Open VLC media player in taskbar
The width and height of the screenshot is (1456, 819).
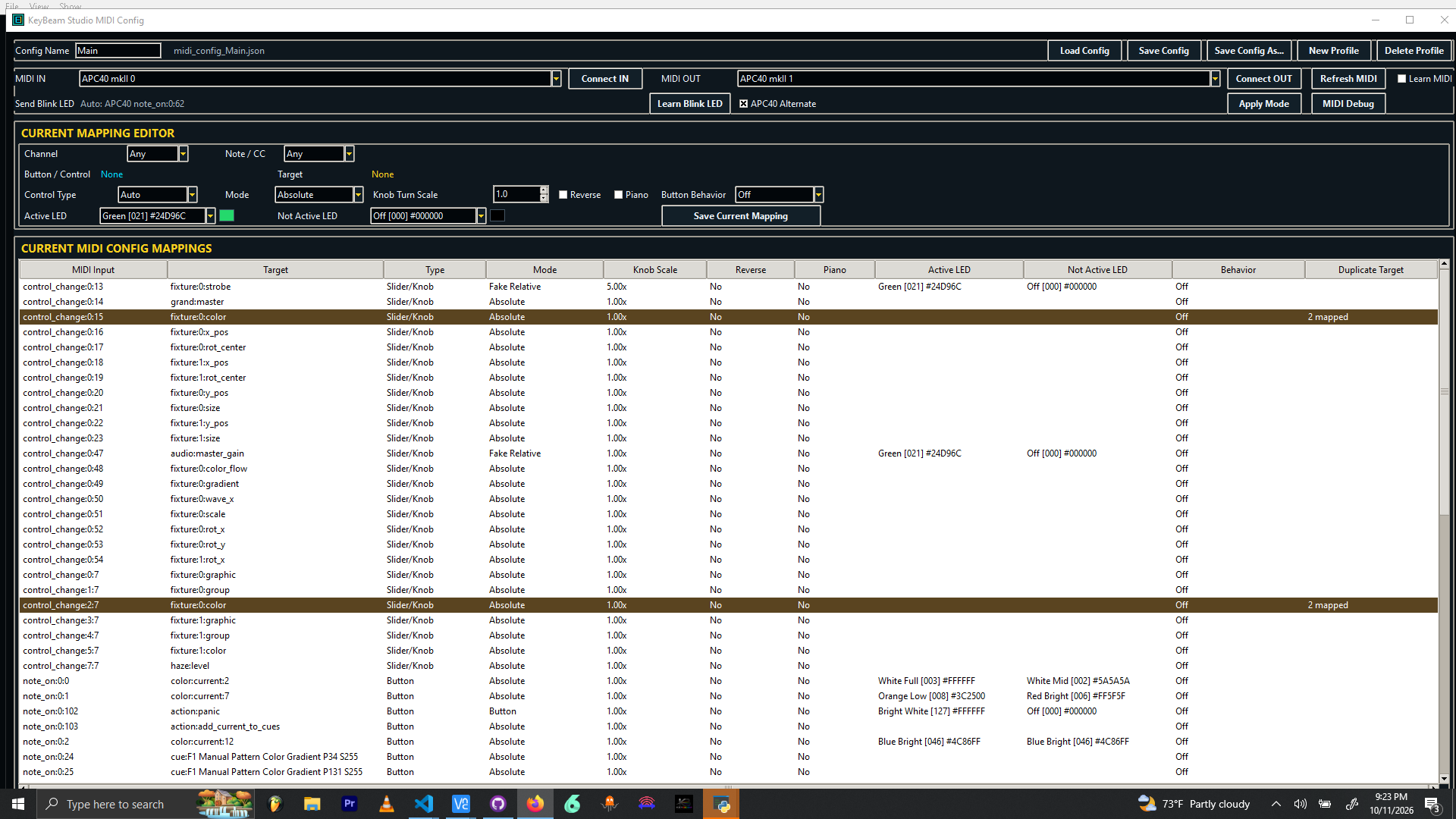(386, 804)
